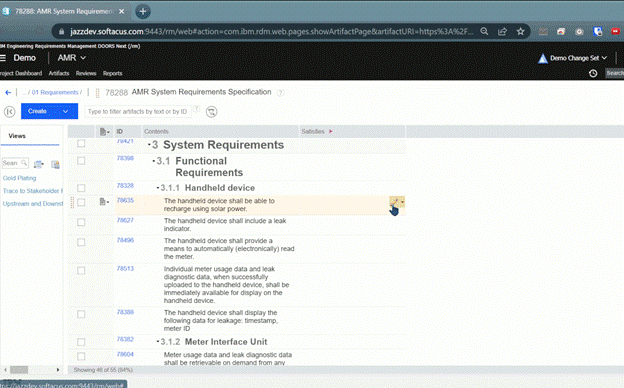Viewport: 624px width, 388px height.
Task: Check the box for artifact 78635
Action: (81, 203)
